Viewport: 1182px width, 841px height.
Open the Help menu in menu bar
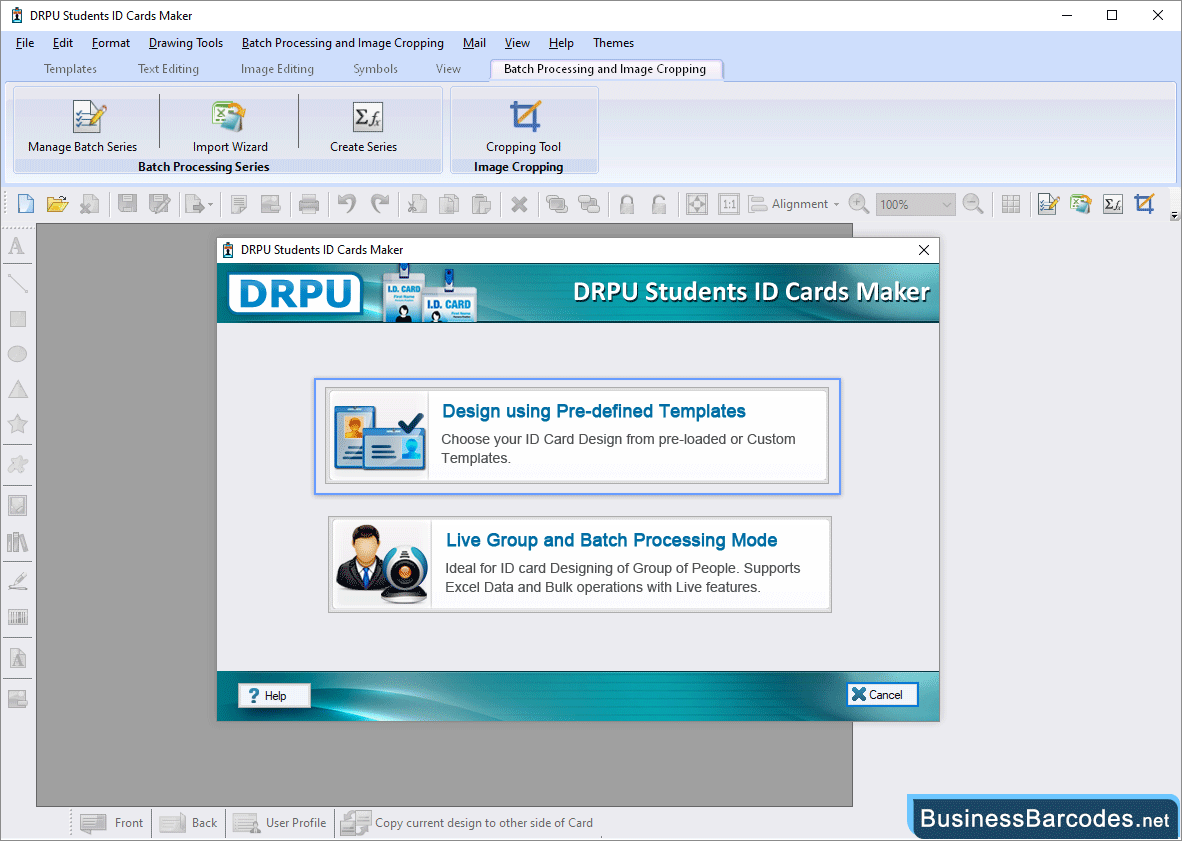coord(561,43)
